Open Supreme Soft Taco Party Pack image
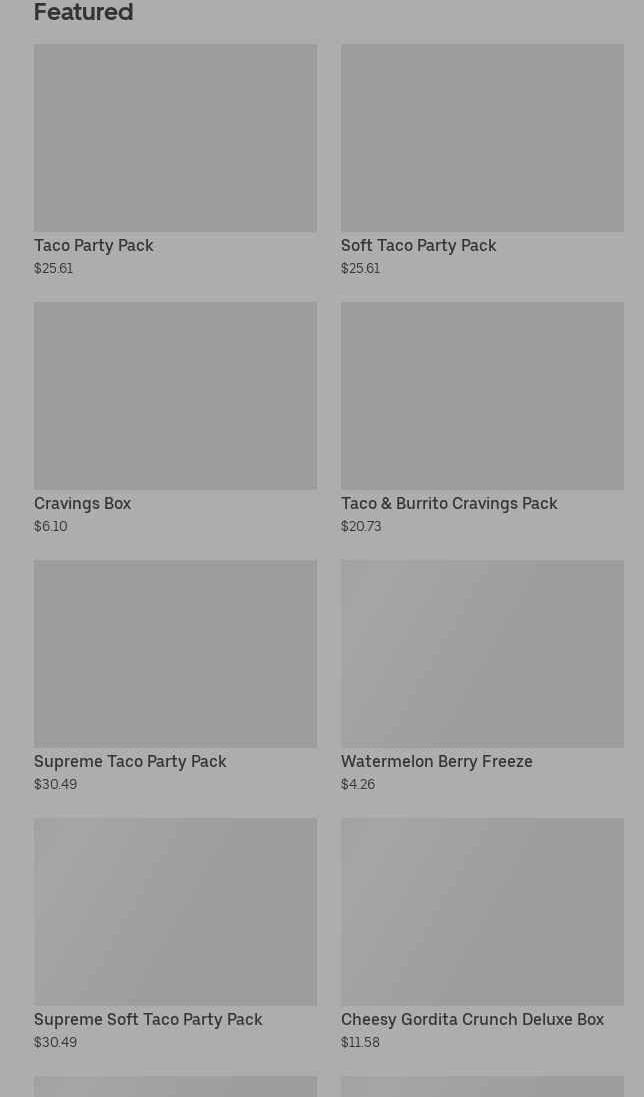644x1097 pixels. [x=175, y=912]
